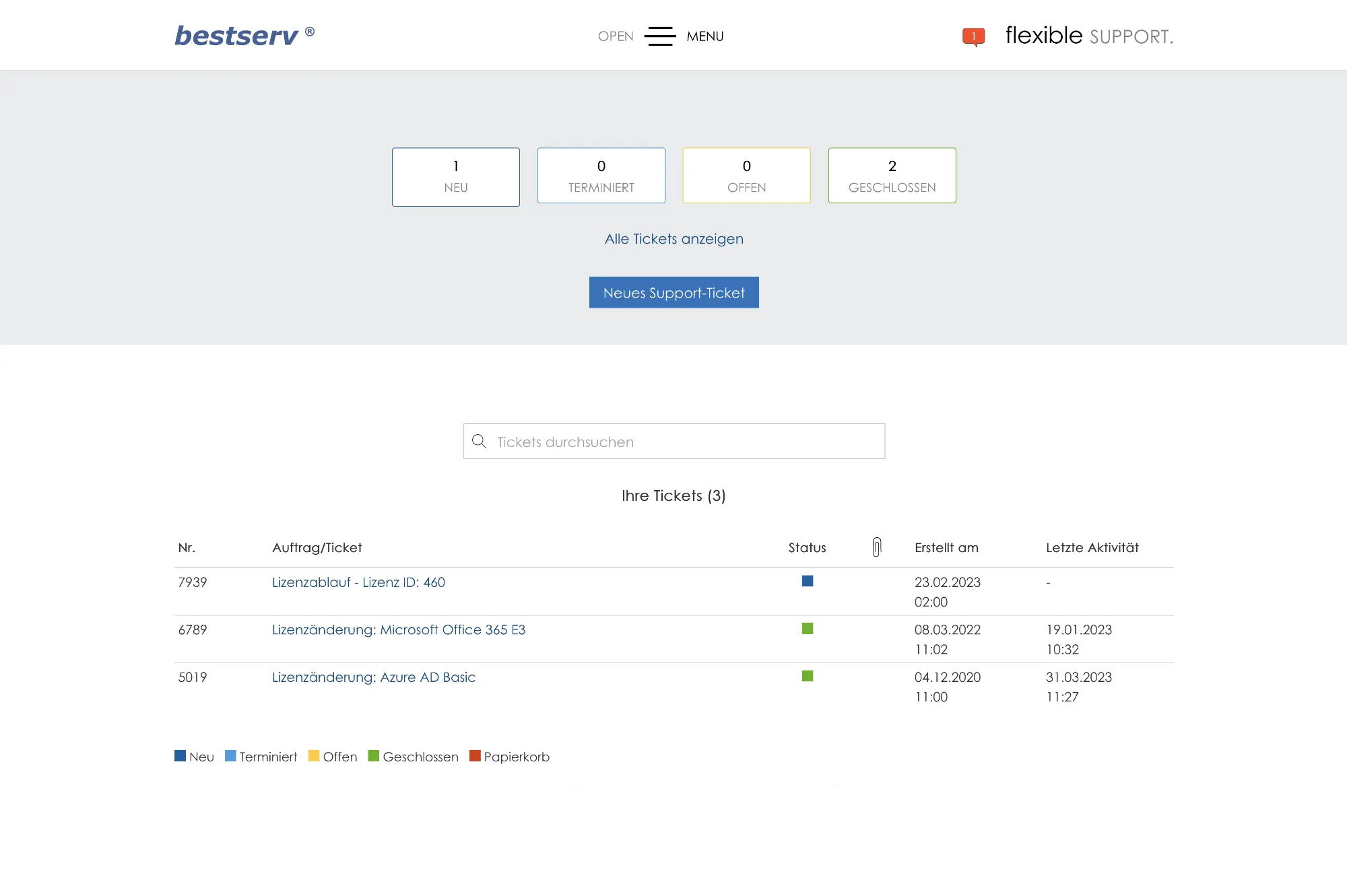Click the Geschlossen legend label
This screenshot has height=896, width=1347.
tap(420, 757)
